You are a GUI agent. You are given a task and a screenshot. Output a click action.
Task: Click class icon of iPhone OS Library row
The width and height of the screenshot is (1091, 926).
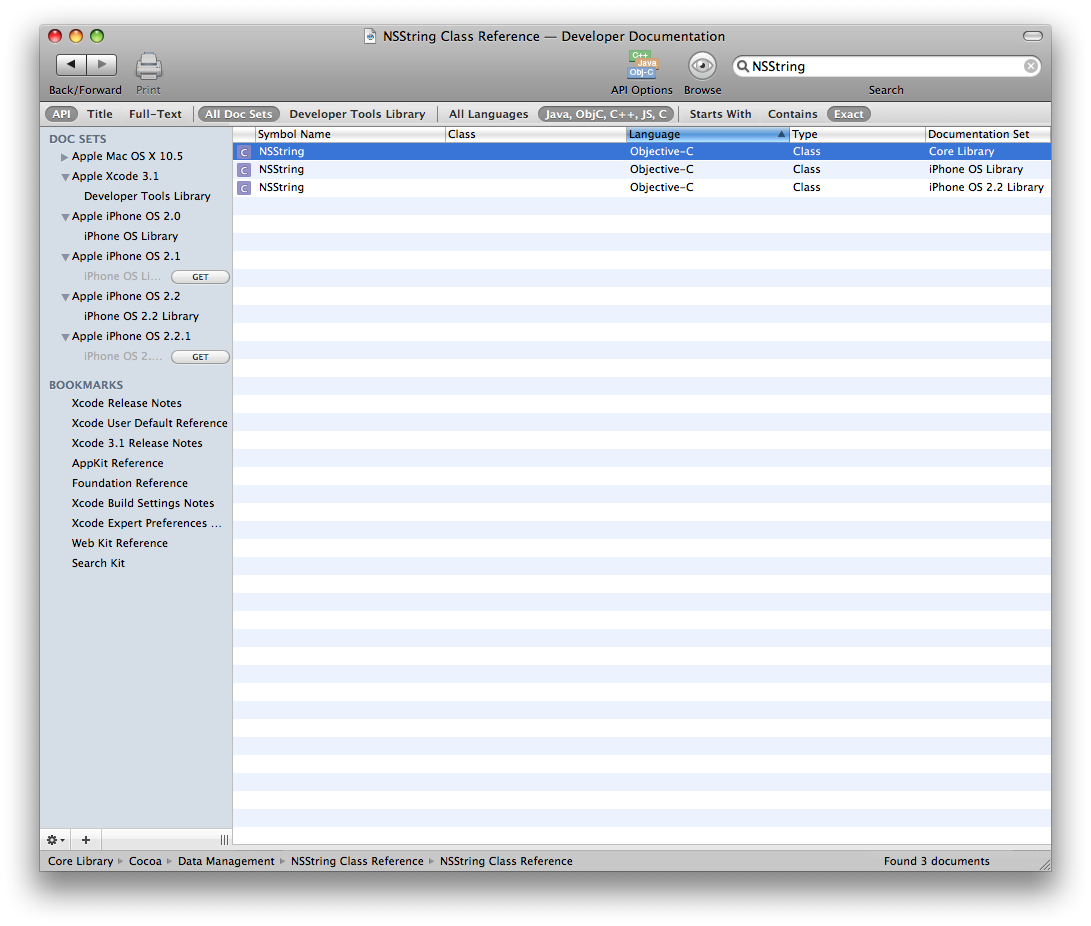[244, 170]
